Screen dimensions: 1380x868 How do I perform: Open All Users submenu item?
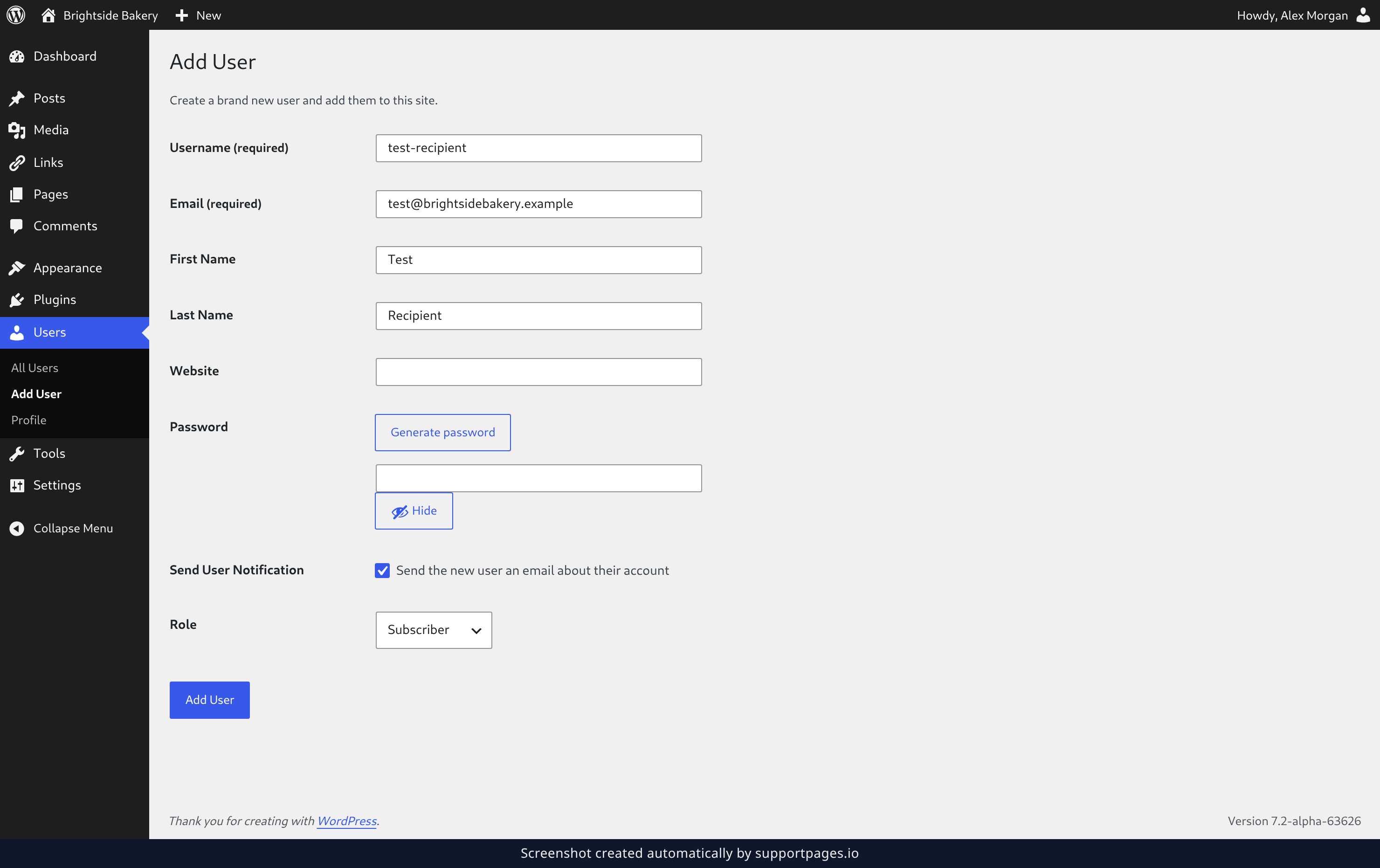click(35, 368)
